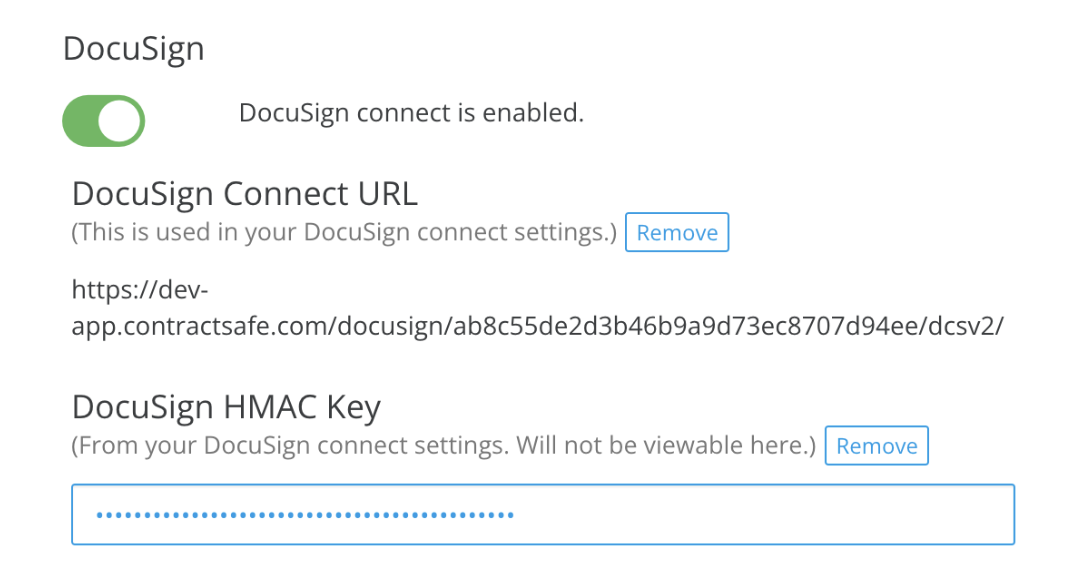Click Remove next to DocuSign HMAC Key
This screenshot has width=1072, height=588.
click(876, 445)
